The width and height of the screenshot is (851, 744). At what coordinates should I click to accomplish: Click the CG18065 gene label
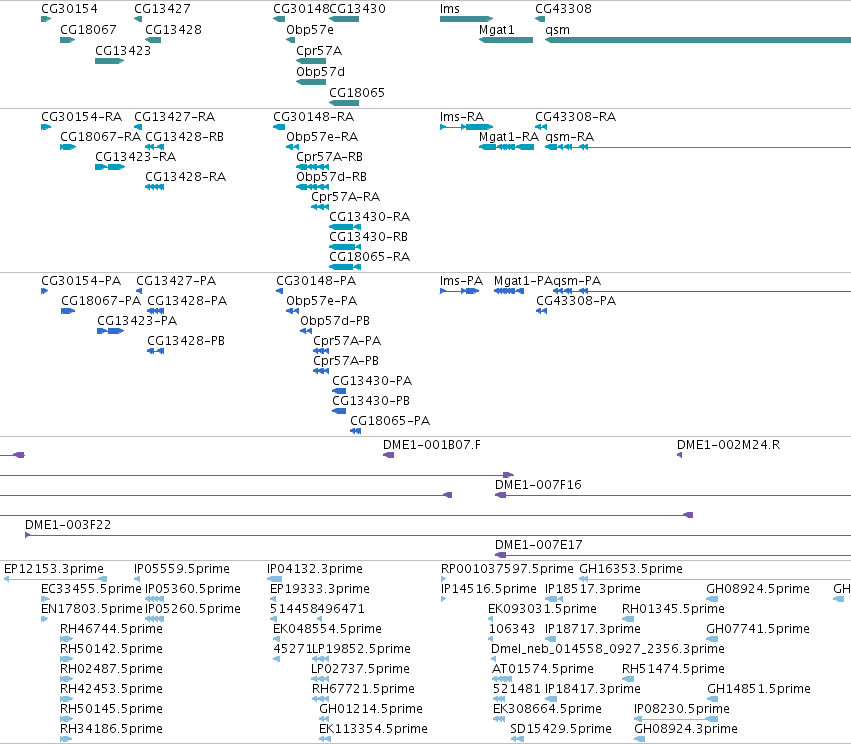click(x=357, y=93)
